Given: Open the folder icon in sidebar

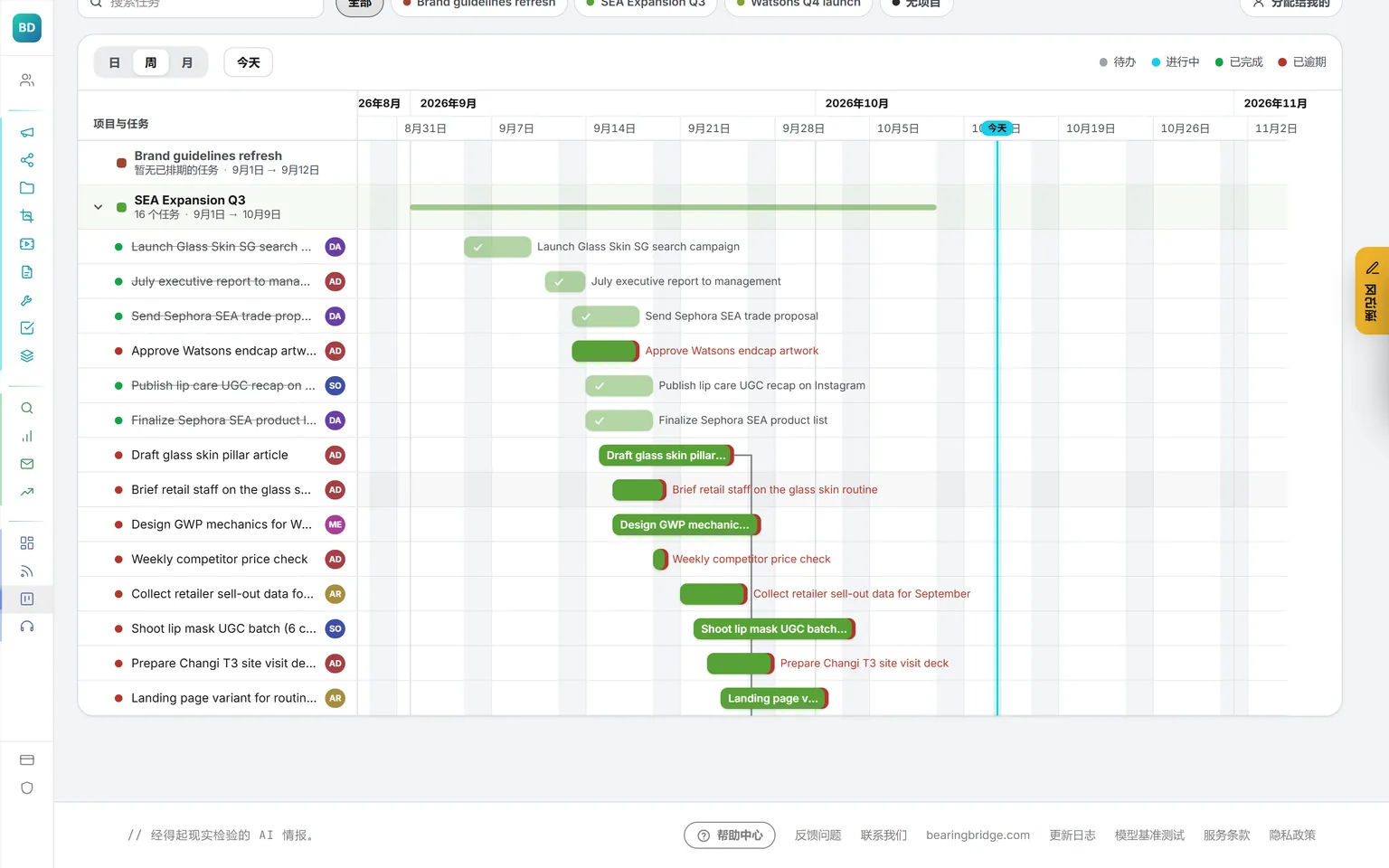Looking at the screenshot, I should [x=27, y=188].
